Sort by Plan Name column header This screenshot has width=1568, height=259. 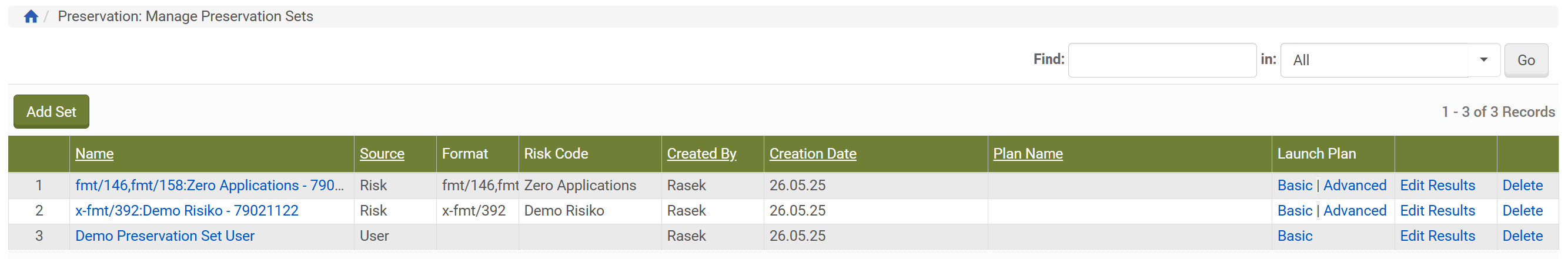[1028, 154]
